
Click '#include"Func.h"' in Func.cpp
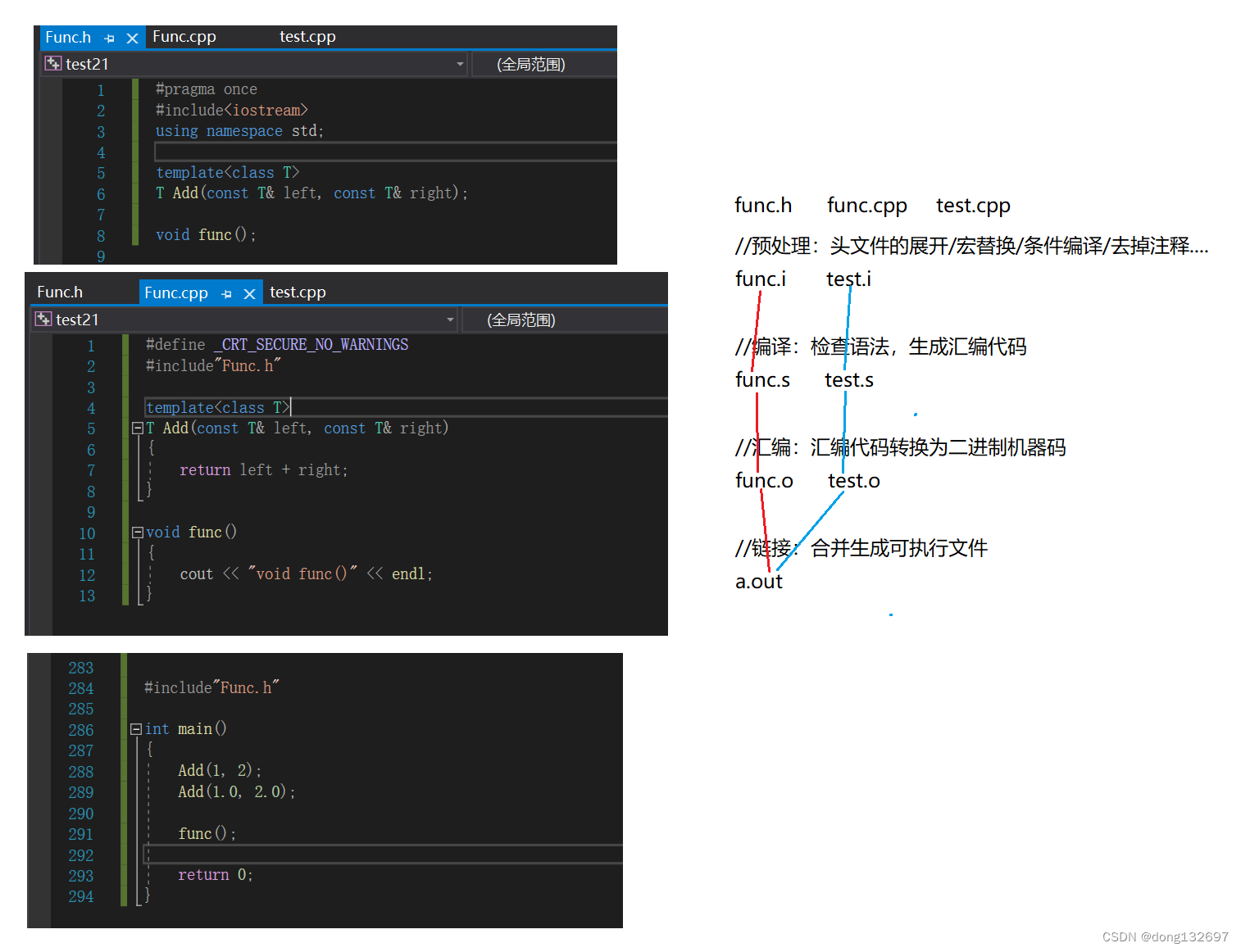(x=213, y=366)
